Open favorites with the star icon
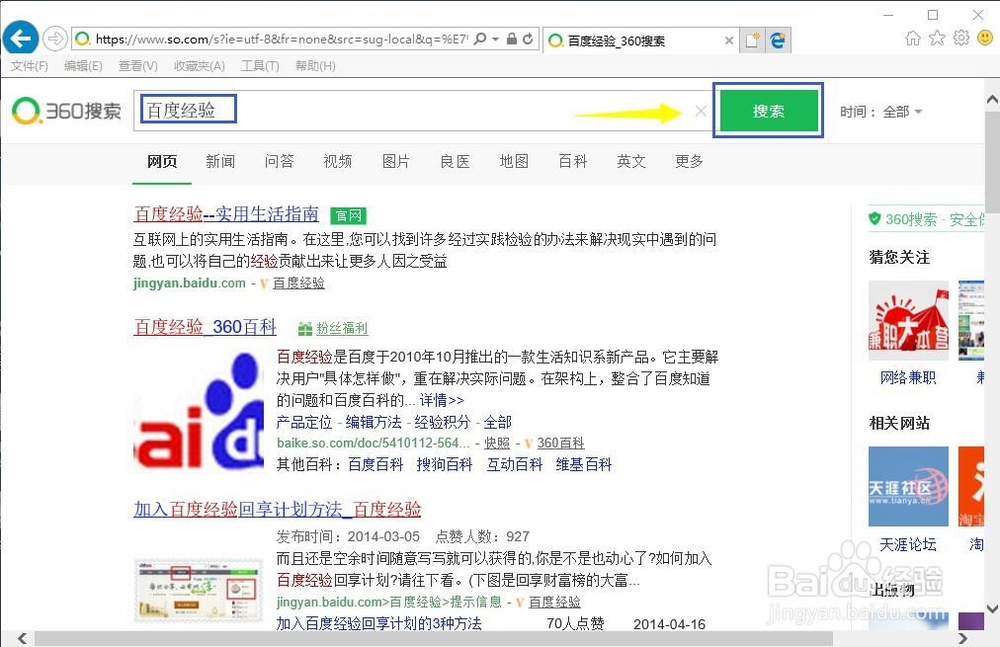This screenshot has height=647, width=1000. (937, 38)
